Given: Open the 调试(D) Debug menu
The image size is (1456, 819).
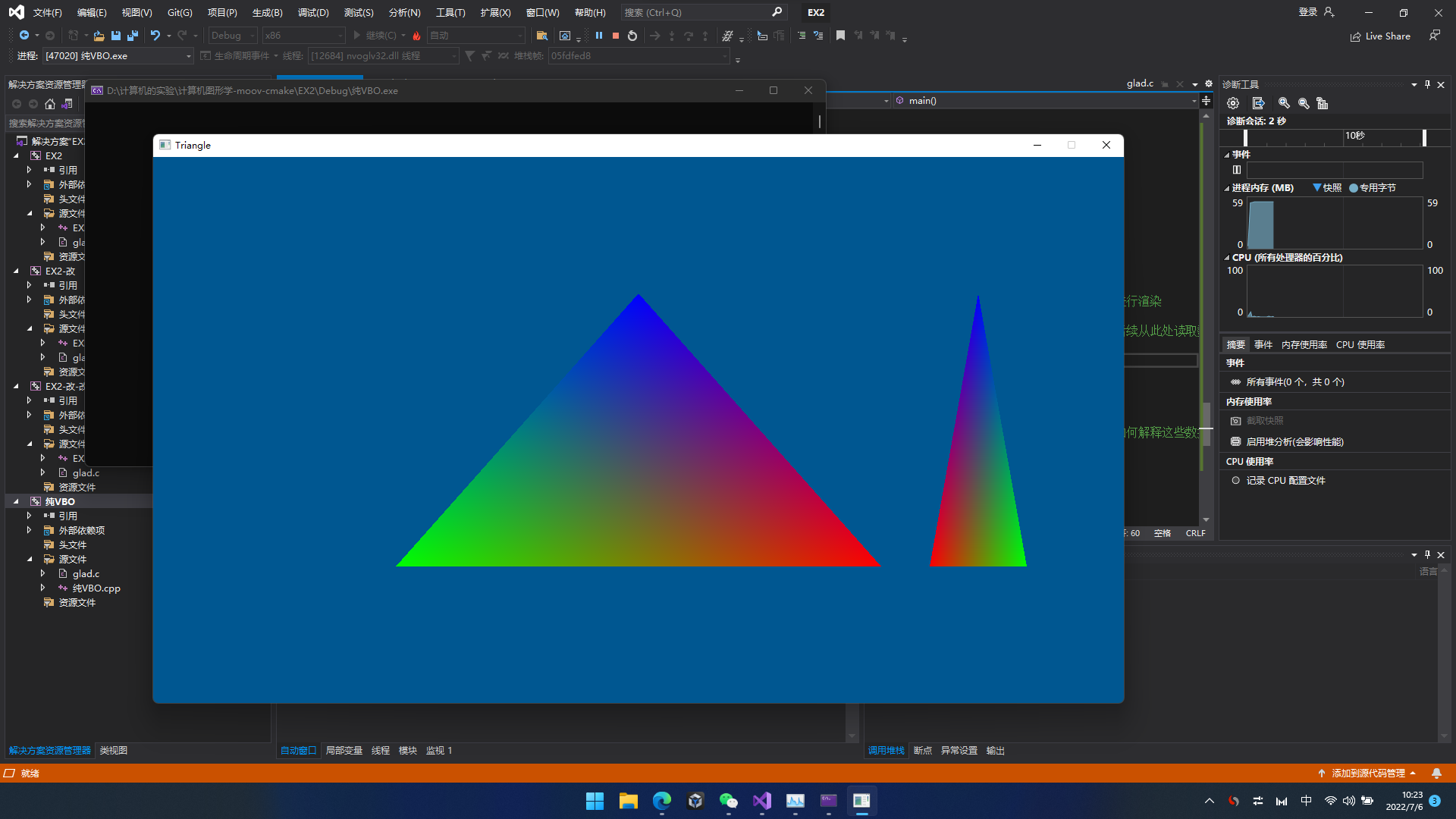Looking at the screenshot, I should [313, 12].
